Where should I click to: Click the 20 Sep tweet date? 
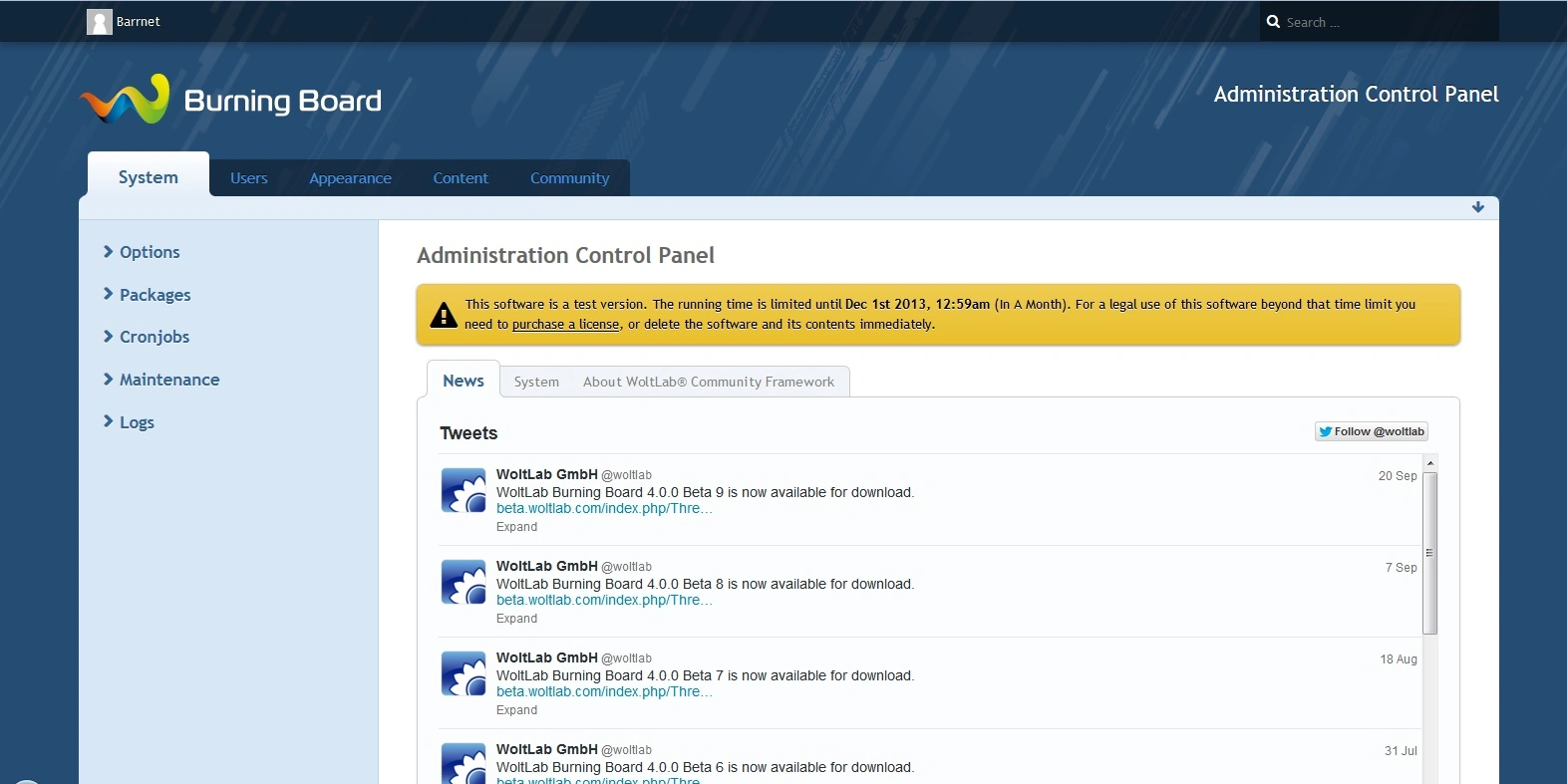(1398, 476)
